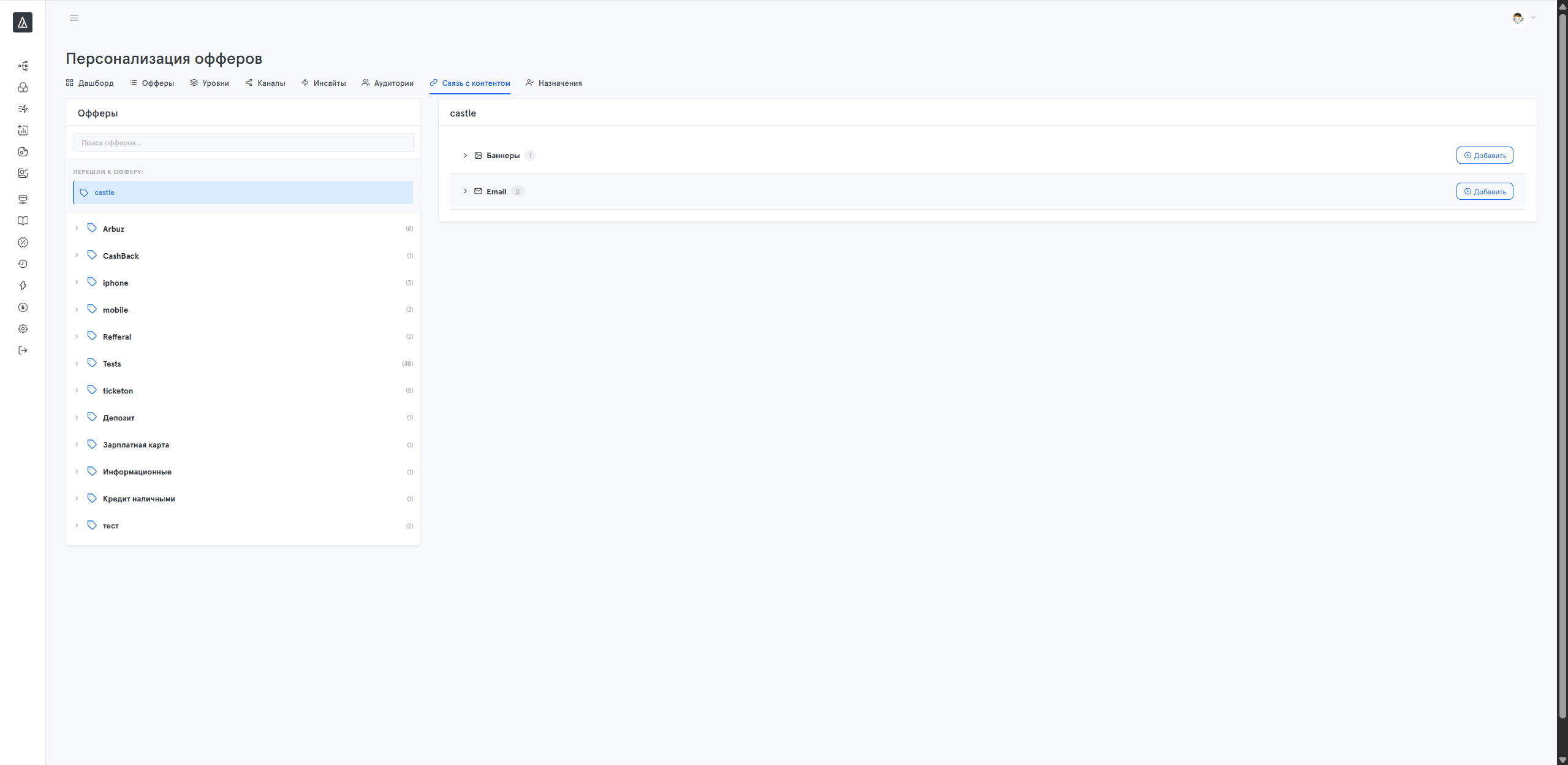Open the database server sidebar icon

click(23, 199)
